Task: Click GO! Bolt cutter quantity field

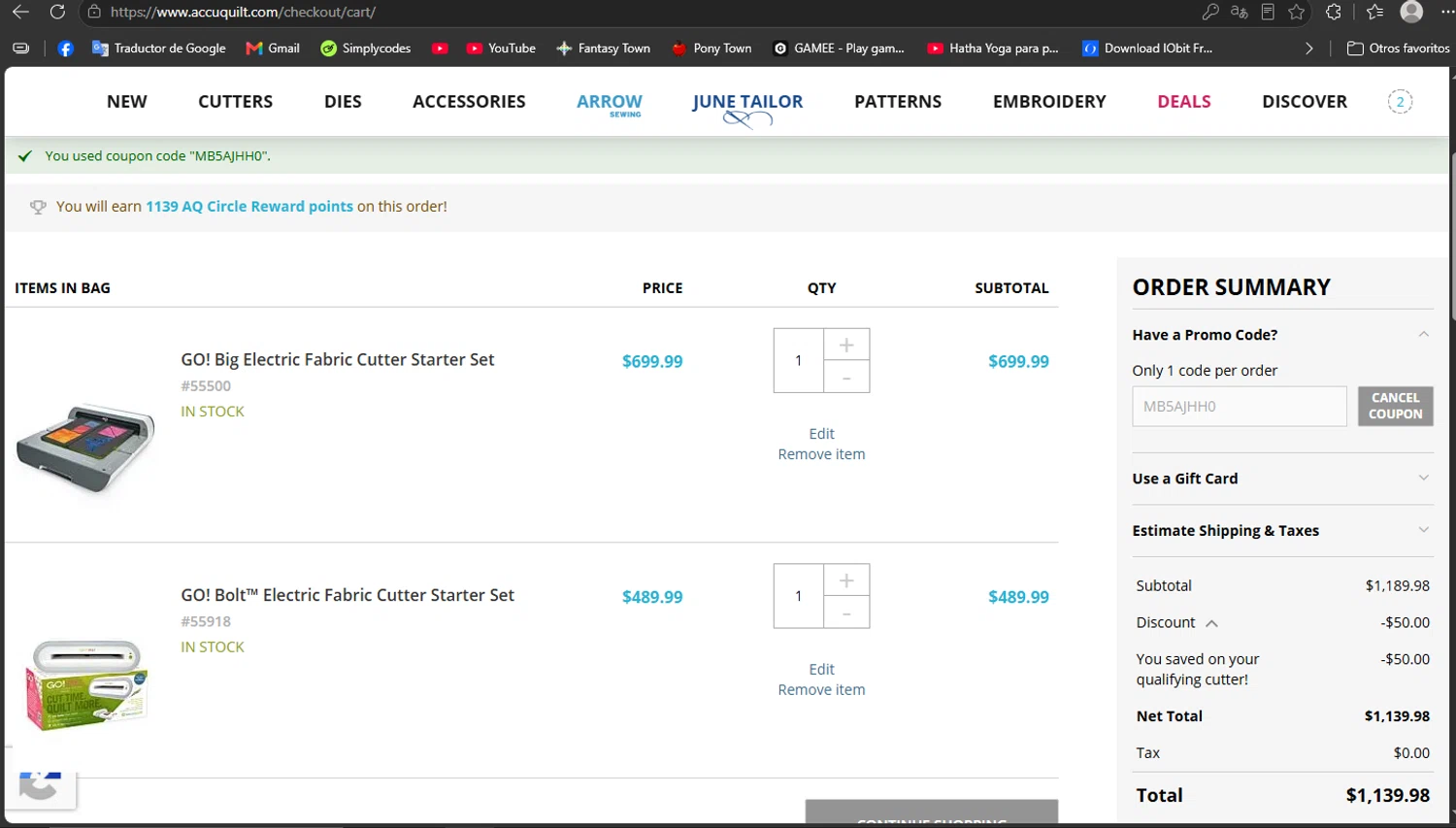Action: pyautogui.click(x=799, y=596)
